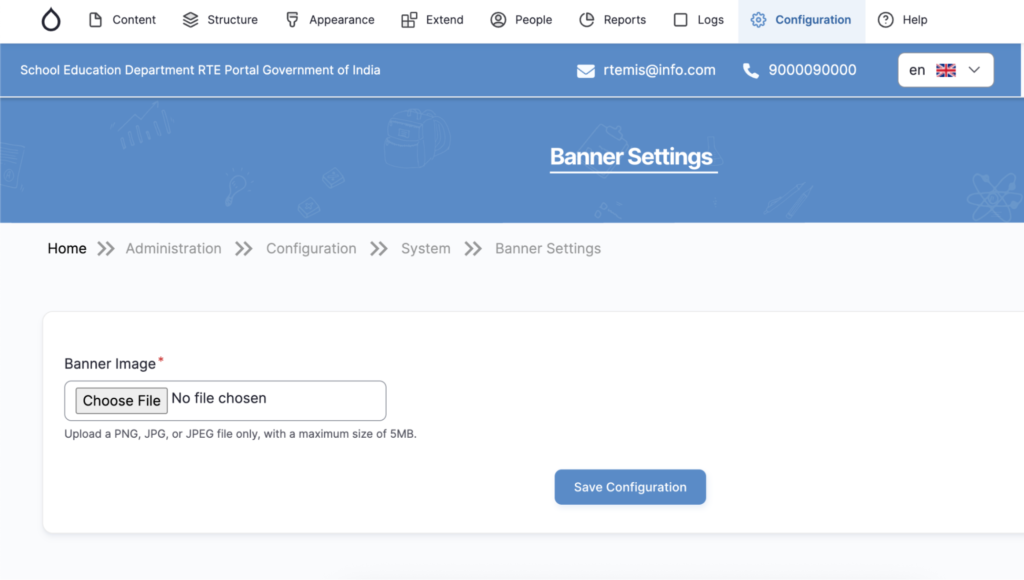The width and height of the screenshot is (1024, 580).
Task: Click the Drupal drop logo icon
Action: point(51,20)
